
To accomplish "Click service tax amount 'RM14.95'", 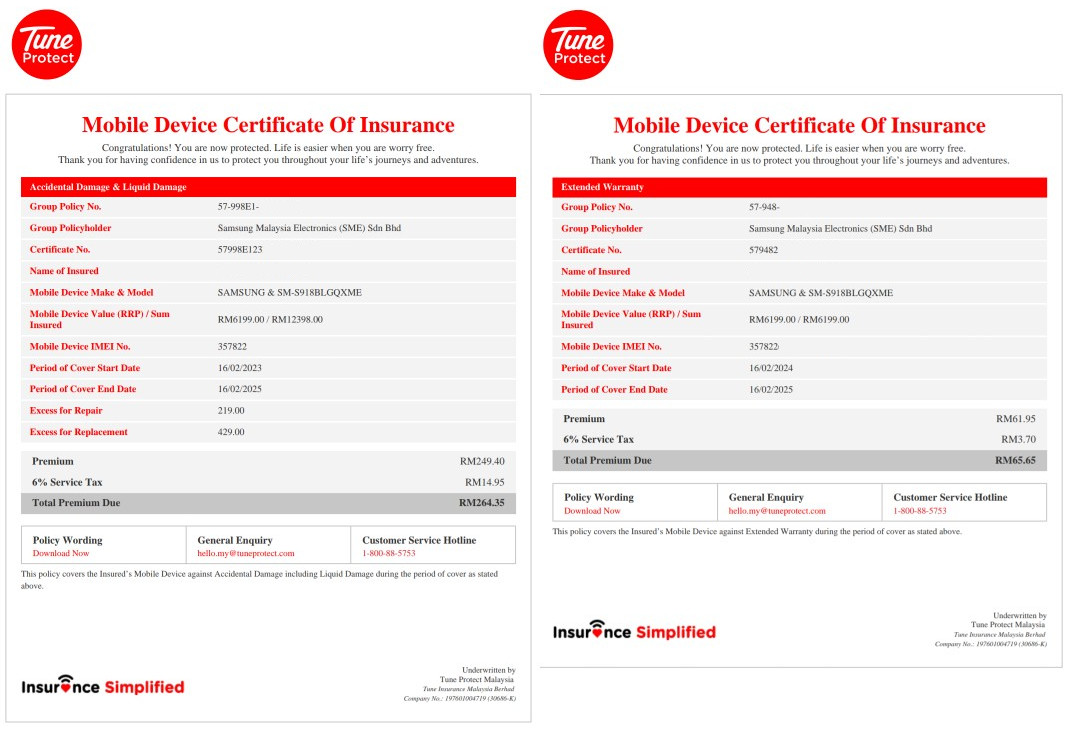I will pos(485,482).
